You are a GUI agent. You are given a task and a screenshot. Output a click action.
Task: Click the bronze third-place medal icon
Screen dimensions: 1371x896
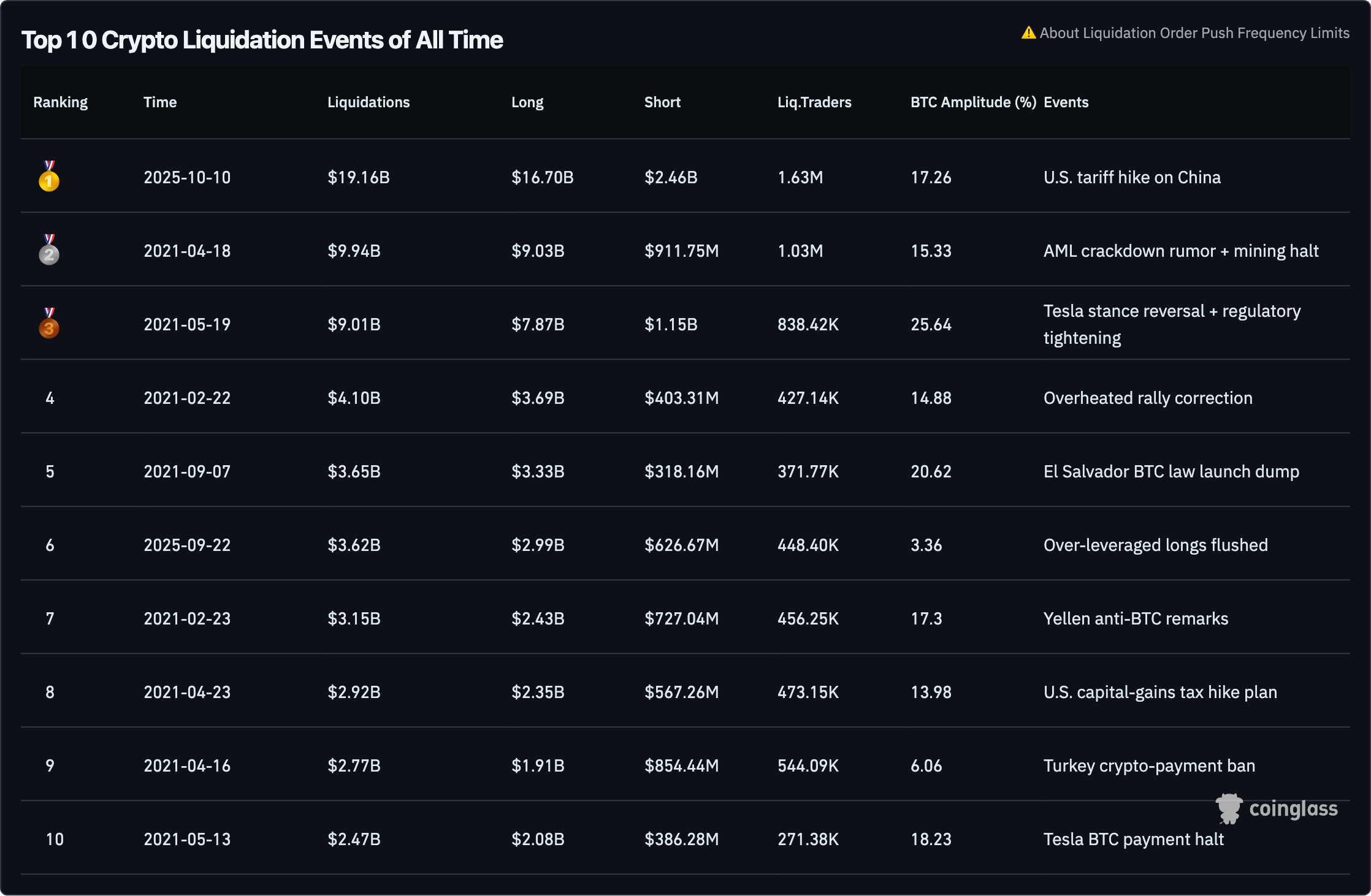point(49,324)
